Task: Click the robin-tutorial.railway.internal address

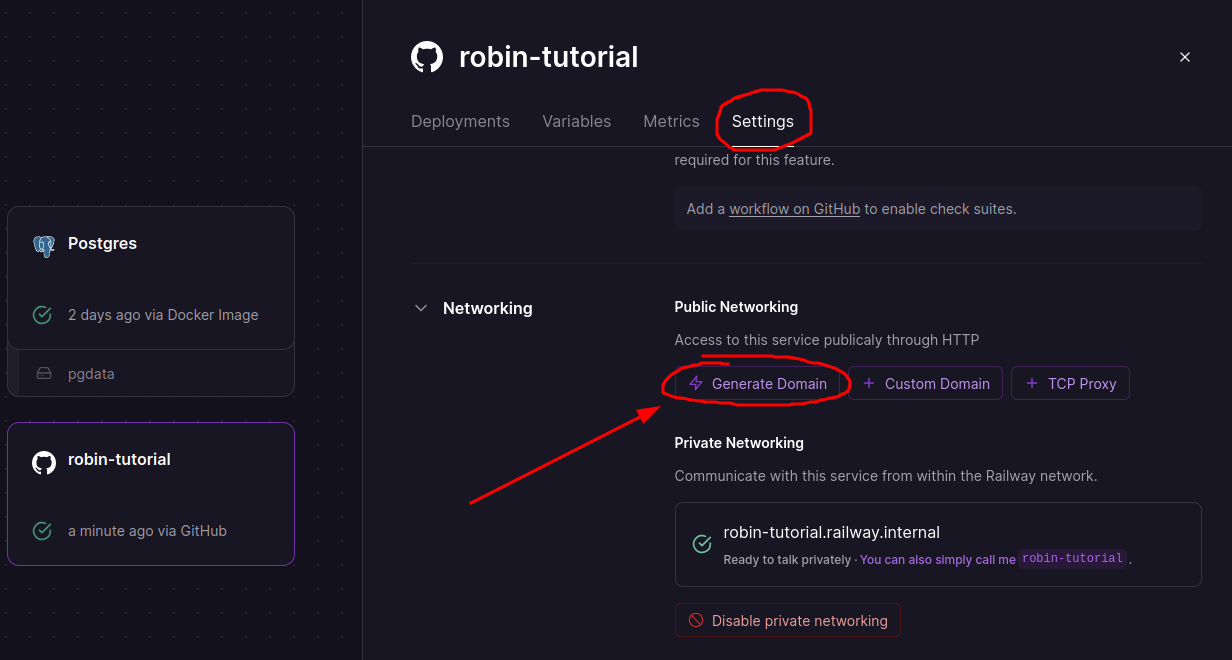Action: (x=831, y=532)
